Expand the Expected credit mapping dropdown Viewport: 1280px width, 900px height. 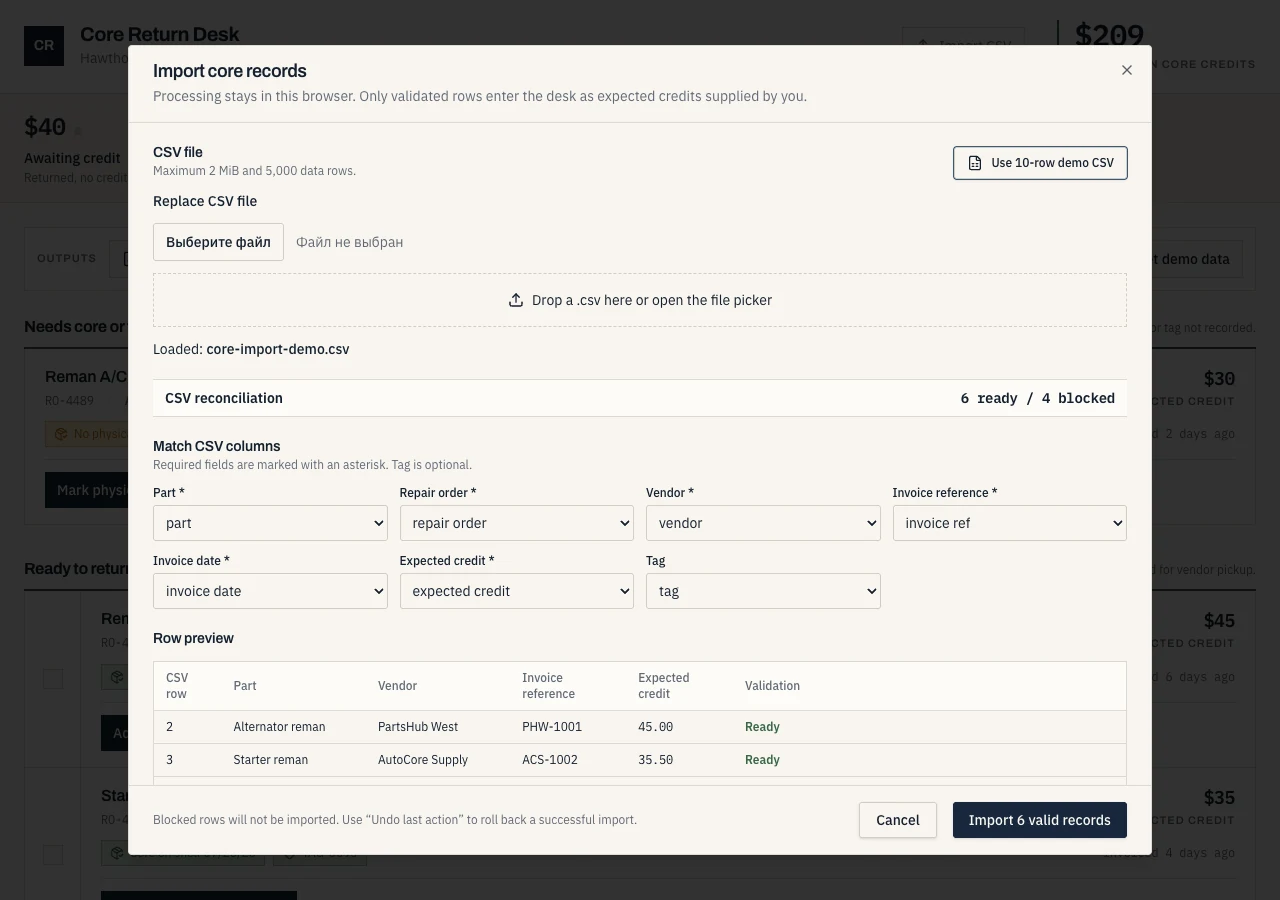coord(517,591)
